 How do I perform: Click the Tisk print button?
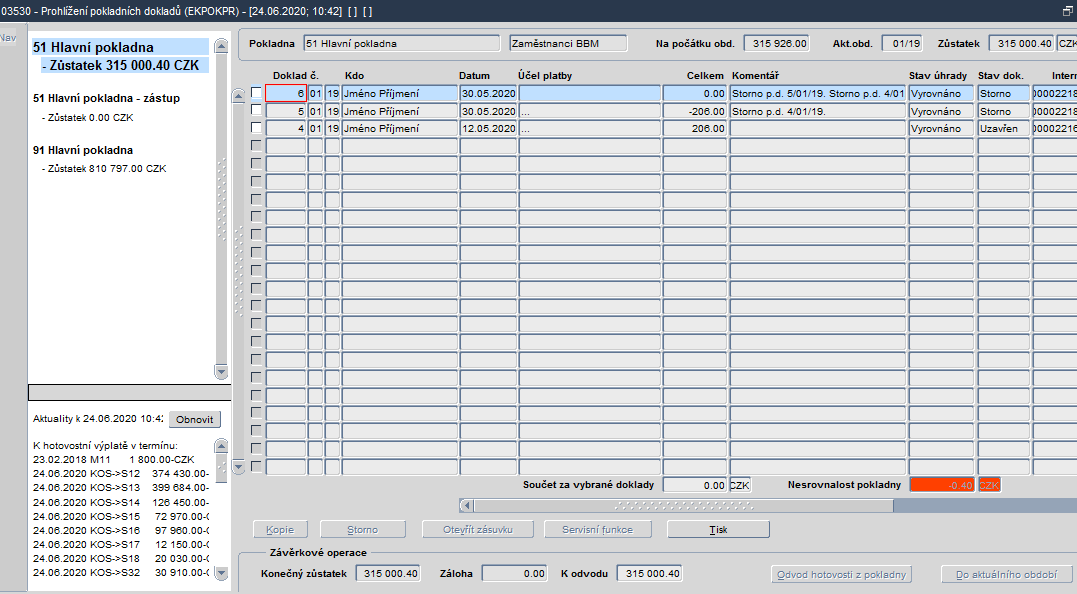pyautogui.click(x=718, y=529)
